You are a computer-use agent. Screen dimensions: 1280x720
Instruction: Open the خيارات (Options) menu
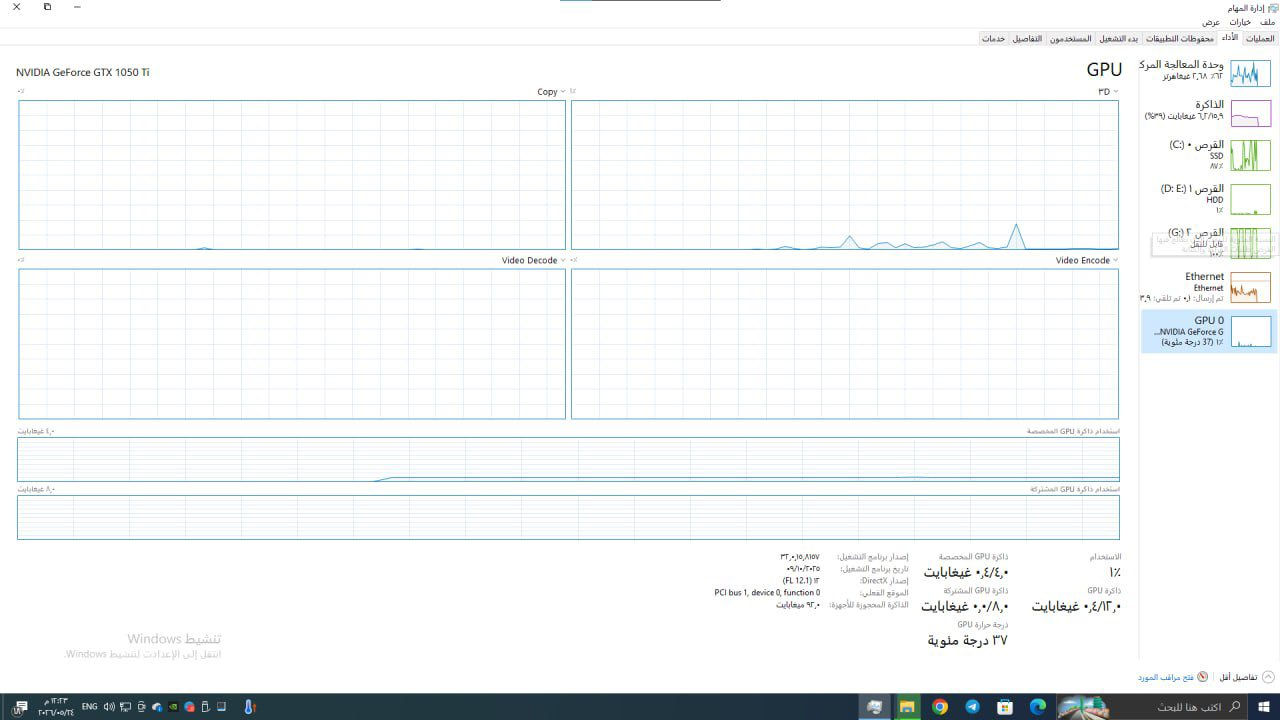[1240, 22]
